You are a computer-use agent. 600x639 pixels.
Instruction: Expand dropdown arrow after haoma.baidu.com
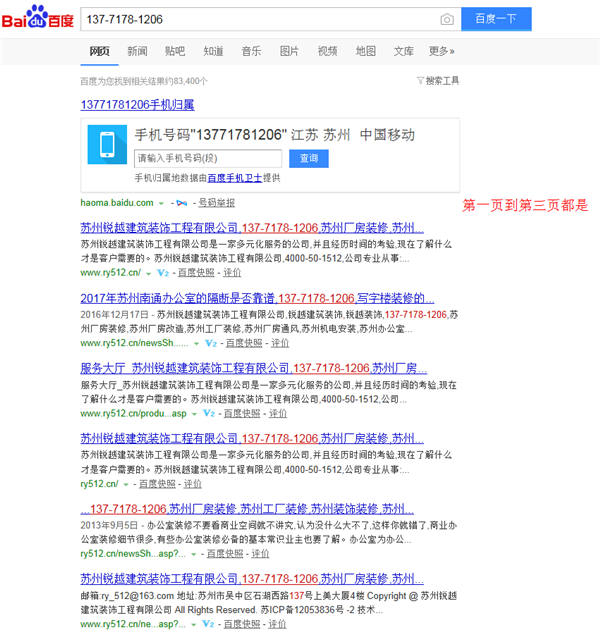coord(161,203)
